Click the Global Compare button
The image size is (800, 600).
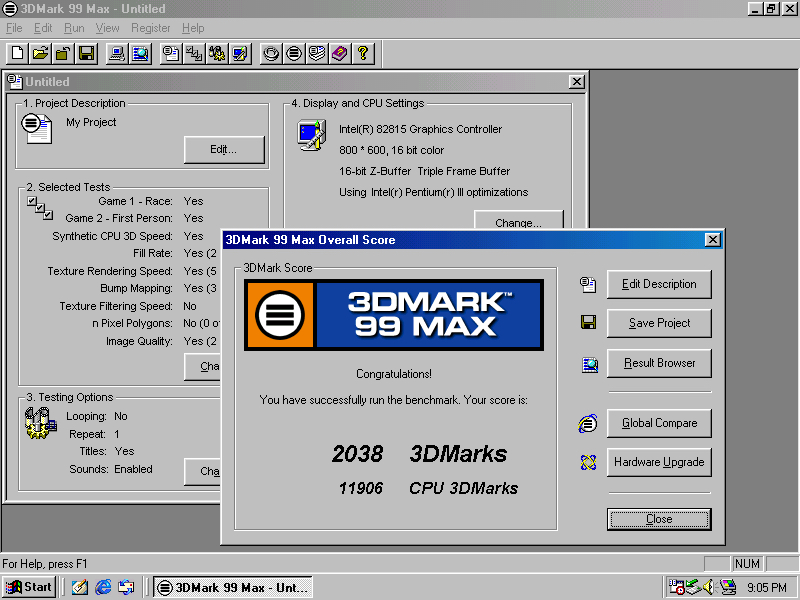[x=659, y=422]
